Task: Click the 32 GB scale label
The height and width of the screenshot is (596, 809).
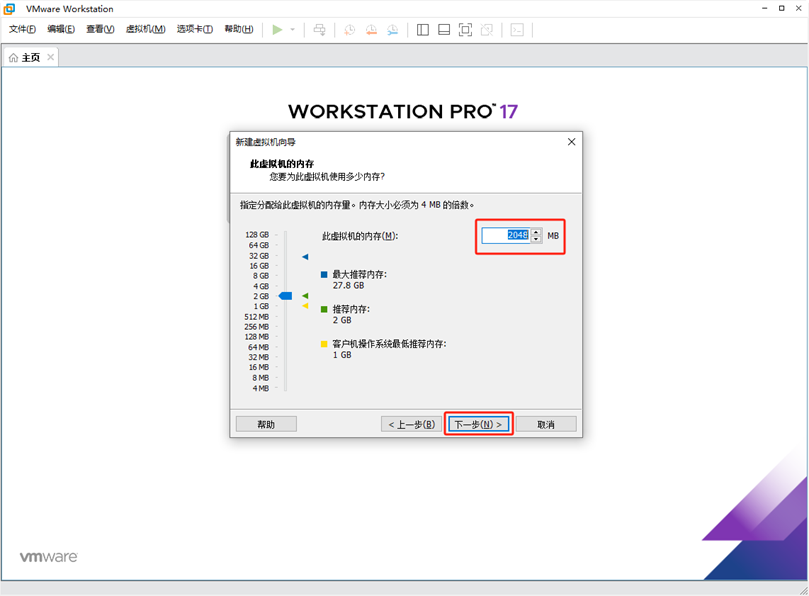Action: [259, 256]
